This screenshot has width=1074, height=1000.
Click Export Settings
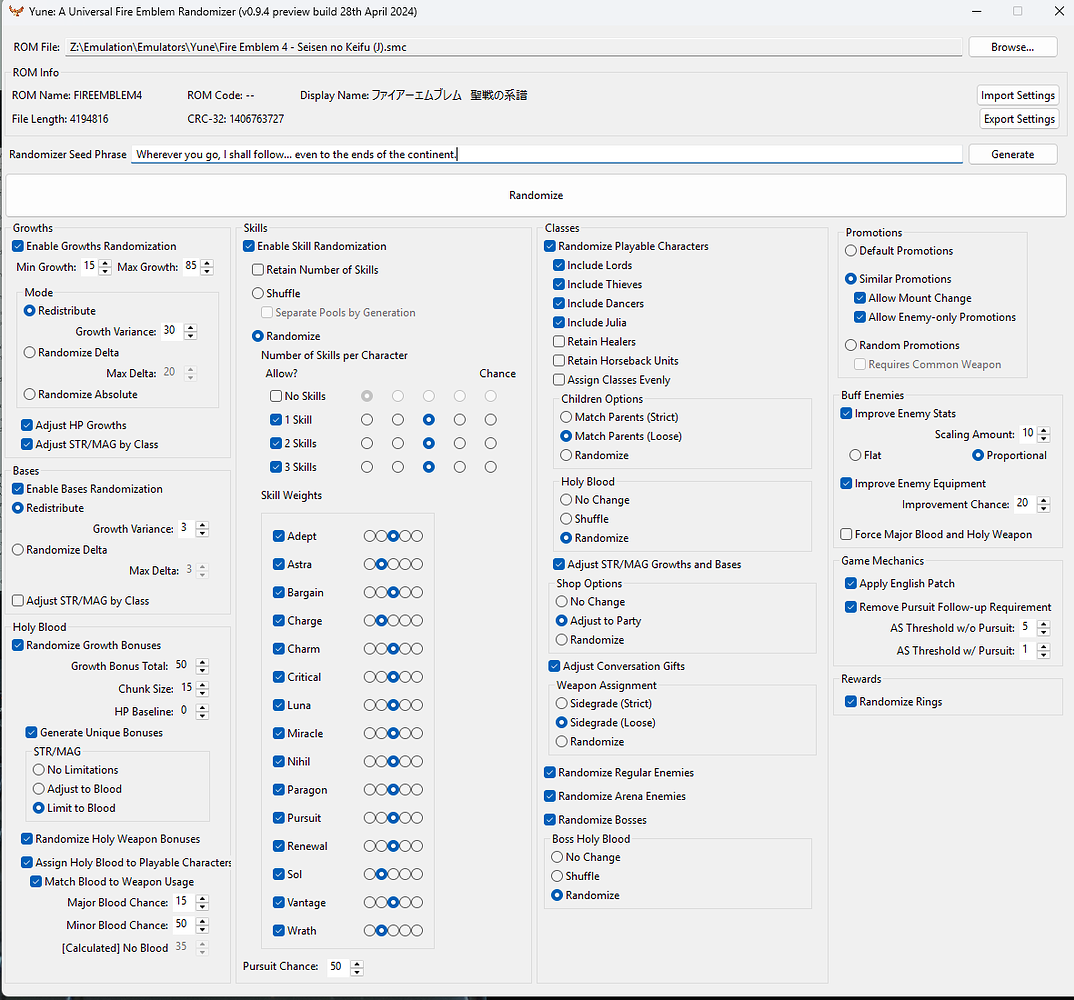[x=1017, y=119]
